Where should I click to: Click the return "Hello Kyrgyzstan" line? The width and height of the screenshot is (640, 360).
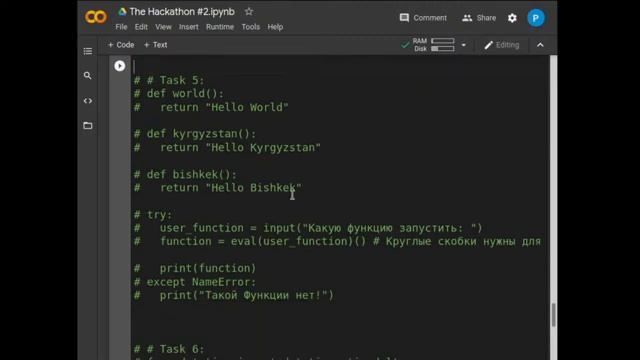click(227, 148)
